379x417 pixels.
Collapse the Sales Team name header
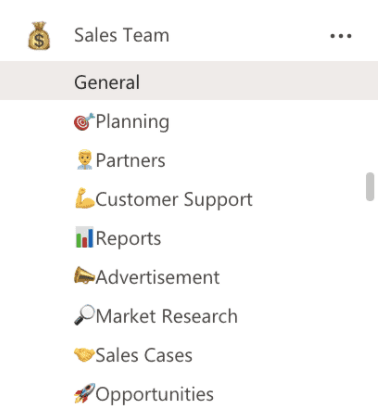[122, 35]
